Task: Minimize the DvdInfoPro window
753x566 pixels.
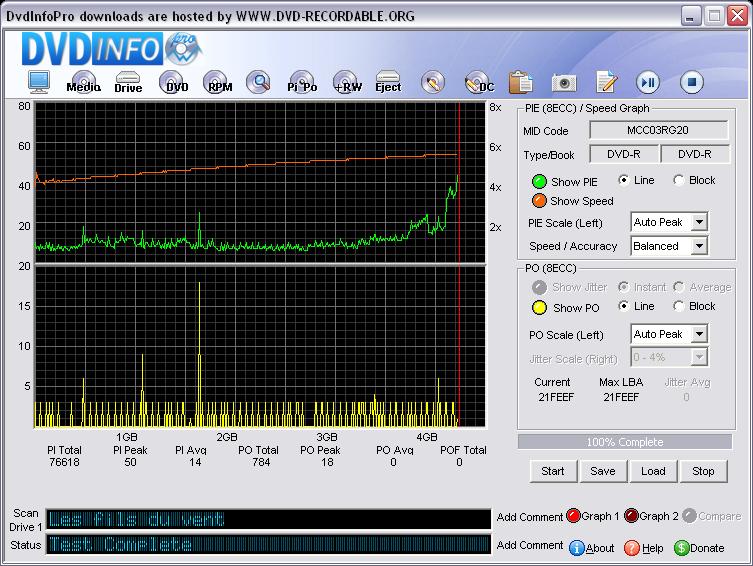Action: pos(690,16)
